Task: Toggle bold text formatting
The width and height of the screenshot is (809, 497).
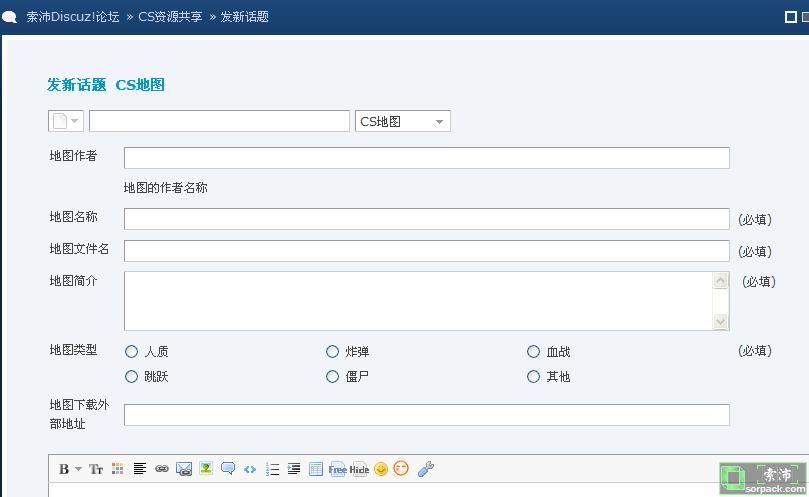Action: 64,469
